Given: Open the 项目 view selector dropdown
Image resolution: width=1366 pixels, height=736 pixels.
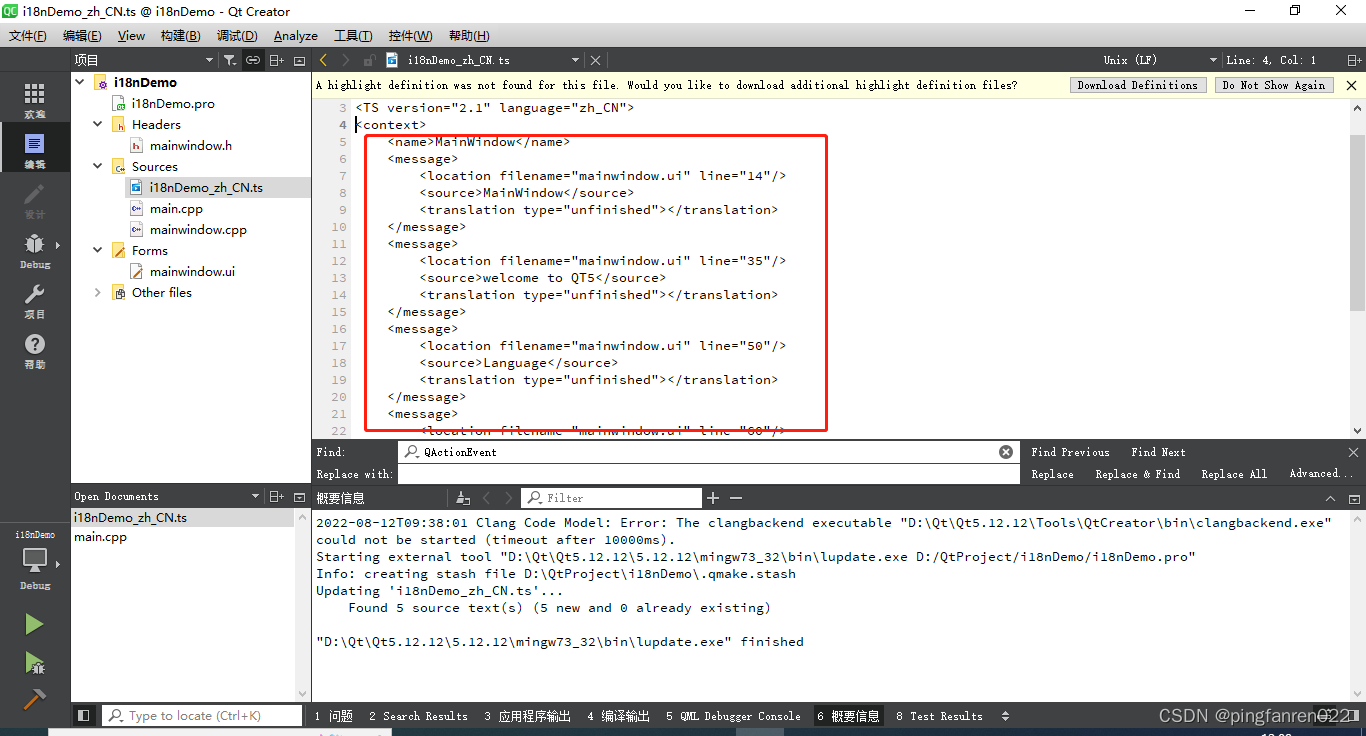Looking at the screenshot, I should point(144,60).
